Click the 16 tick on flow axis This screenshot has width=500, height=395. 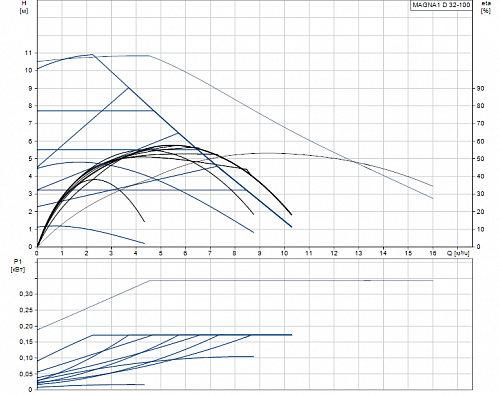coord(433,253)
